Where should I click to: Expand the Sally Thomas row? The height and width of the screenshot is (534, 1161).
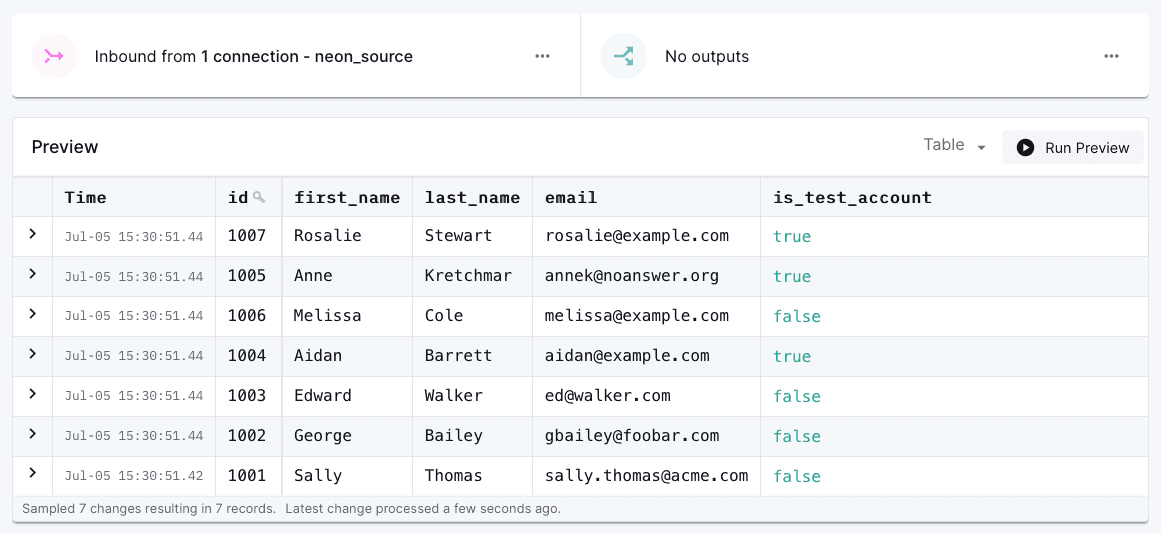33,474
